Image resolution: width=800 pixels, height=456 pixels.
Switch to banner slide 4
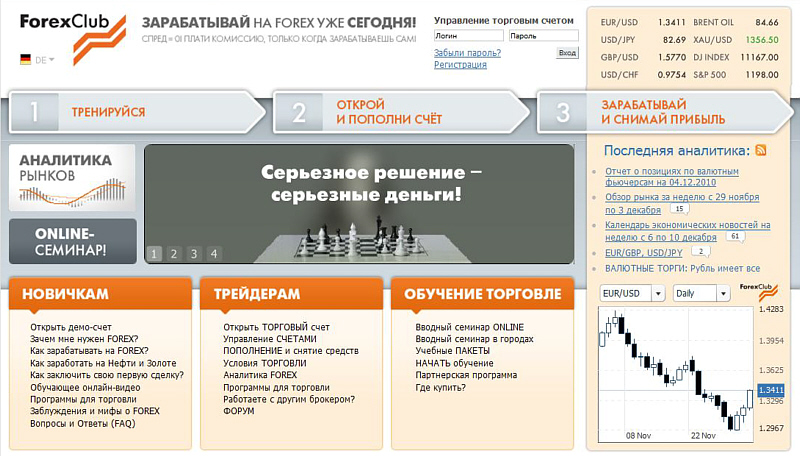214,254
